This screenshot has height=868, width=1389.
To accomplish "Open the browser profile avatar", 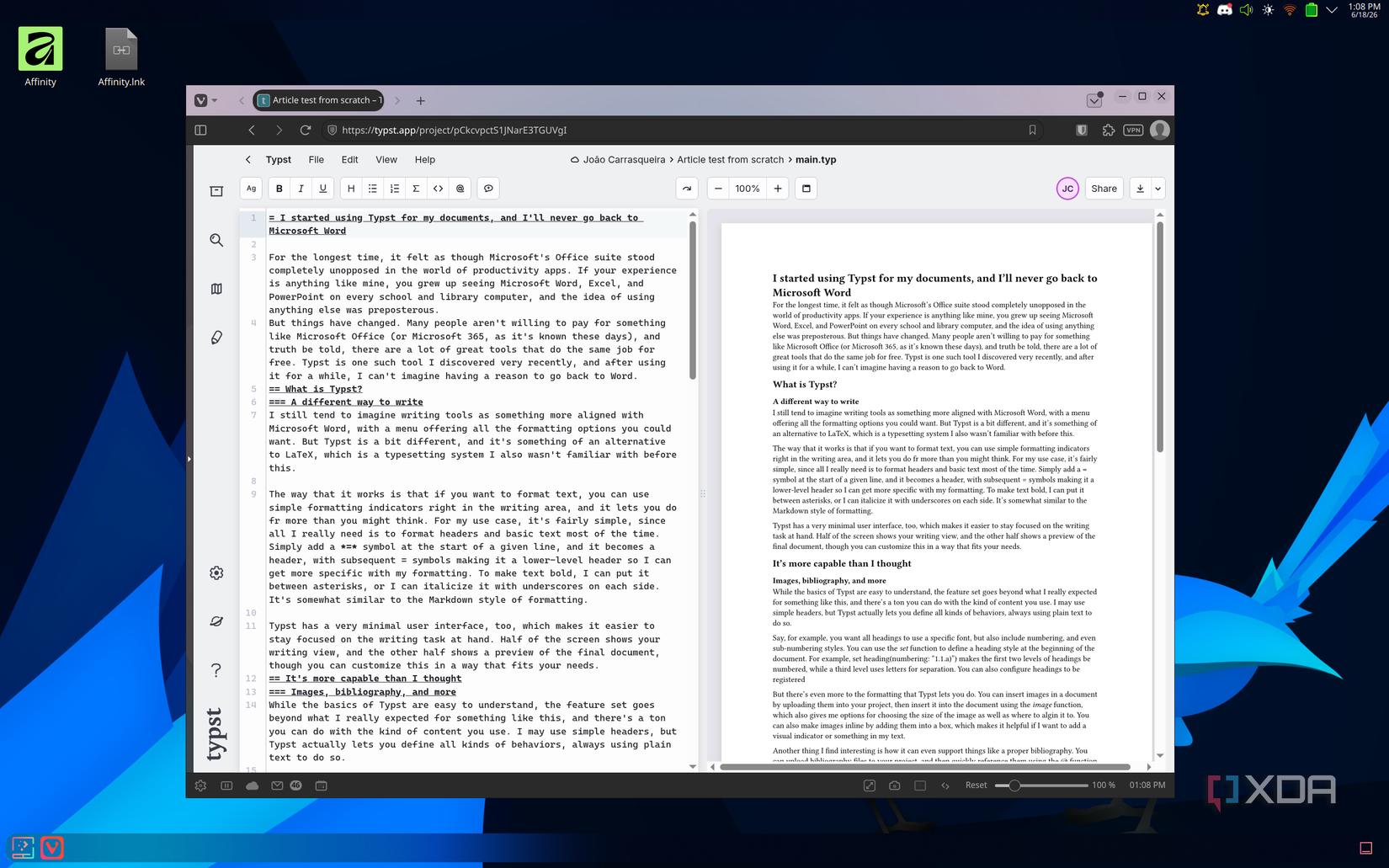I will (x=1160, y=130).
